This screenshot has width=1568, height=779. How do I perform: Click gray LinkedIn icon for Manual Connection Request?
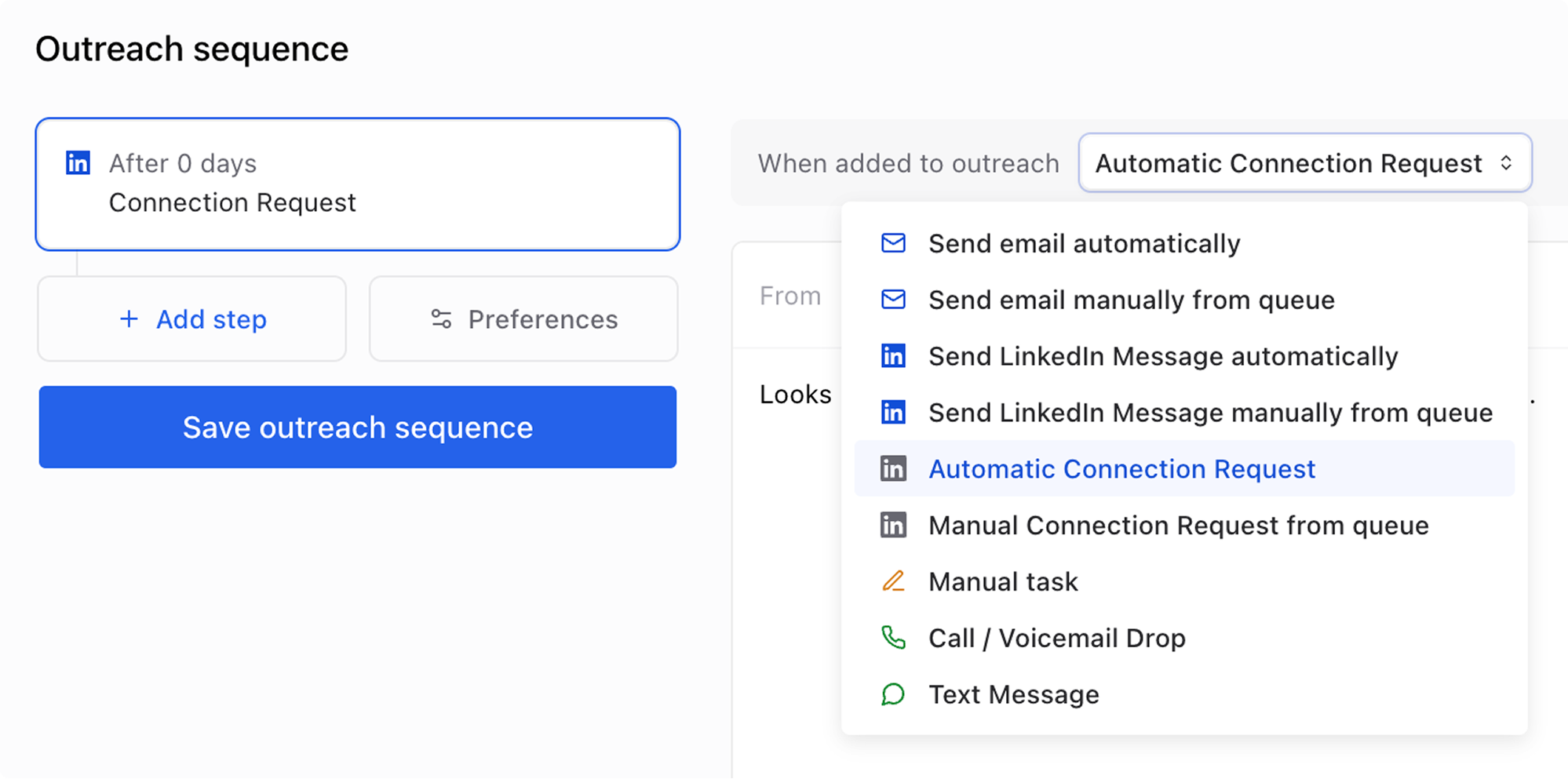(x=893, y=525)
